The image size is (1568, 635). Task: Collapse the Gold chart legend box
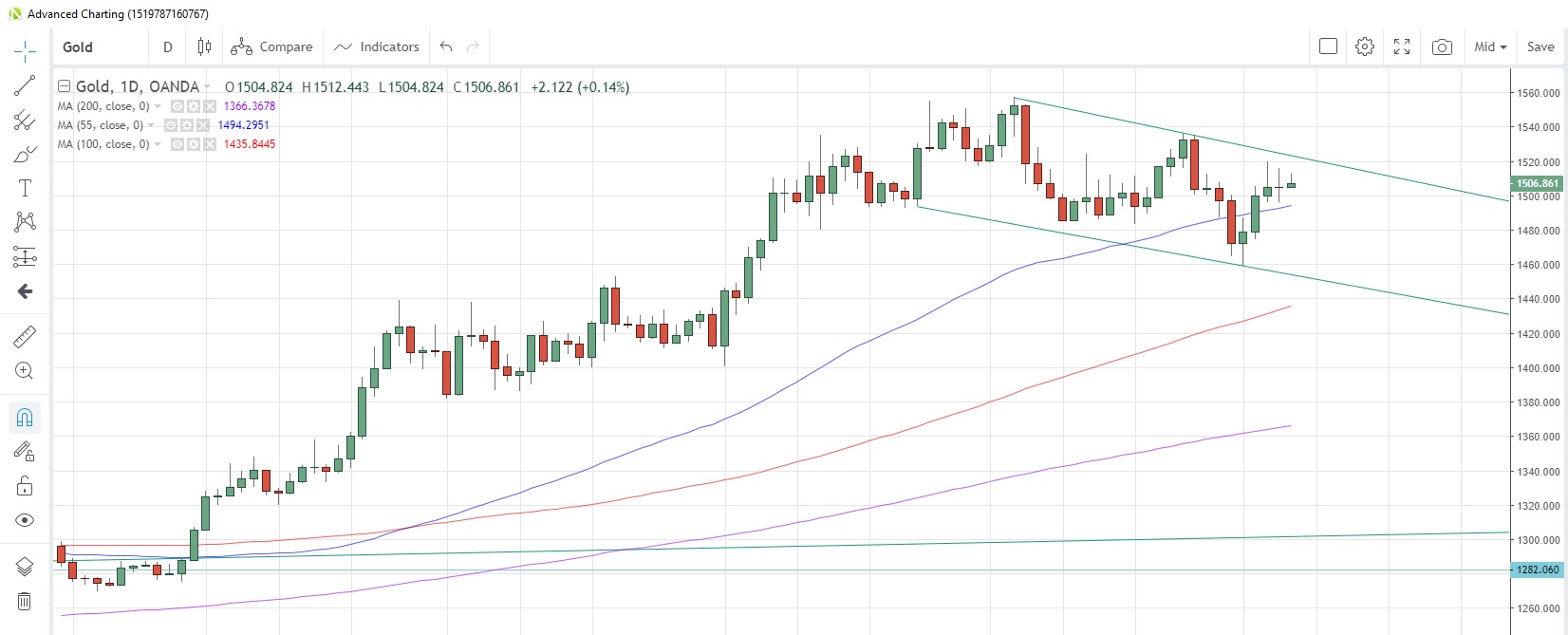(x=65, y=86)
